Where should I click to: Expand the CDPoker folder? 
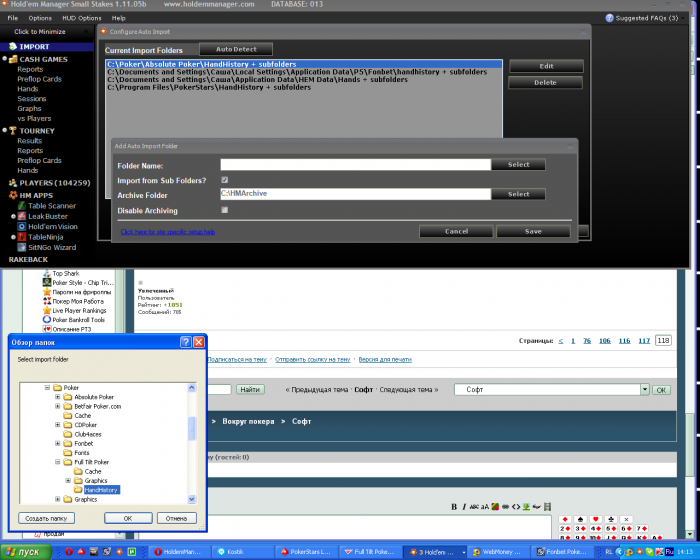coord(57,425)
